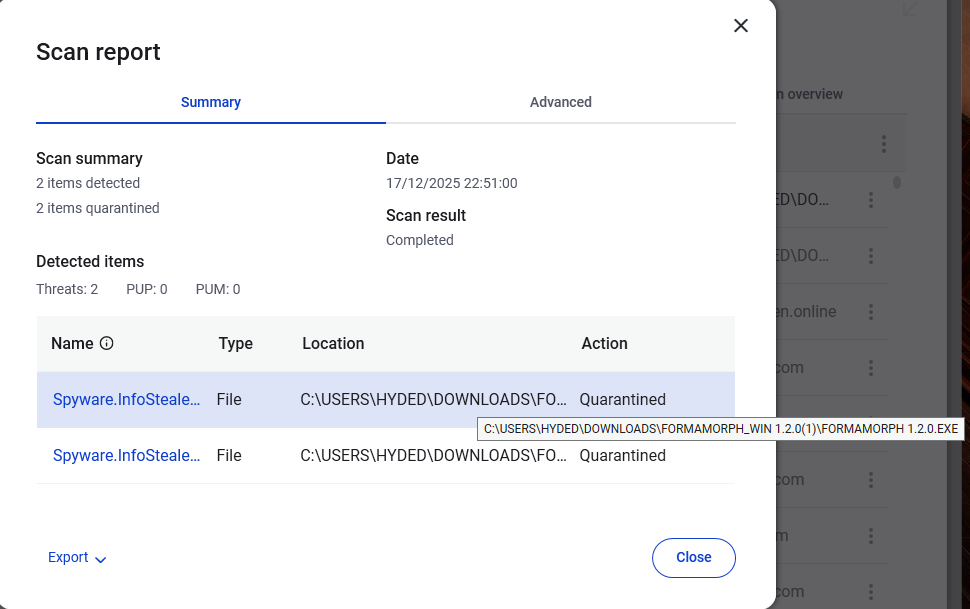Open the three-dot menu on the .online row
970x609 pixels.
click(871, 312)
